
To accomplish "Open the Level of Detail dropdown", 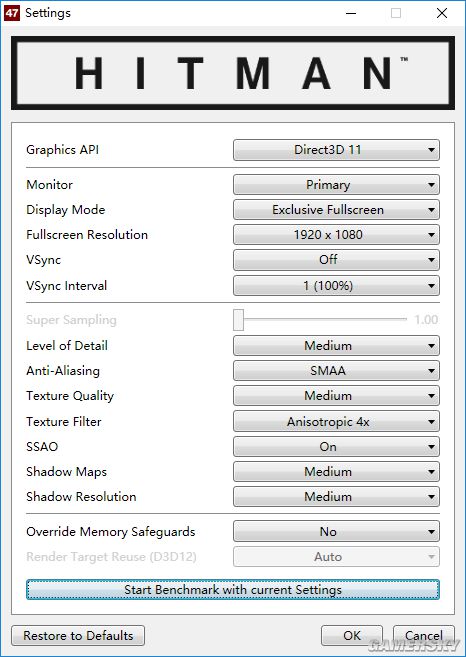I will 336,346.
